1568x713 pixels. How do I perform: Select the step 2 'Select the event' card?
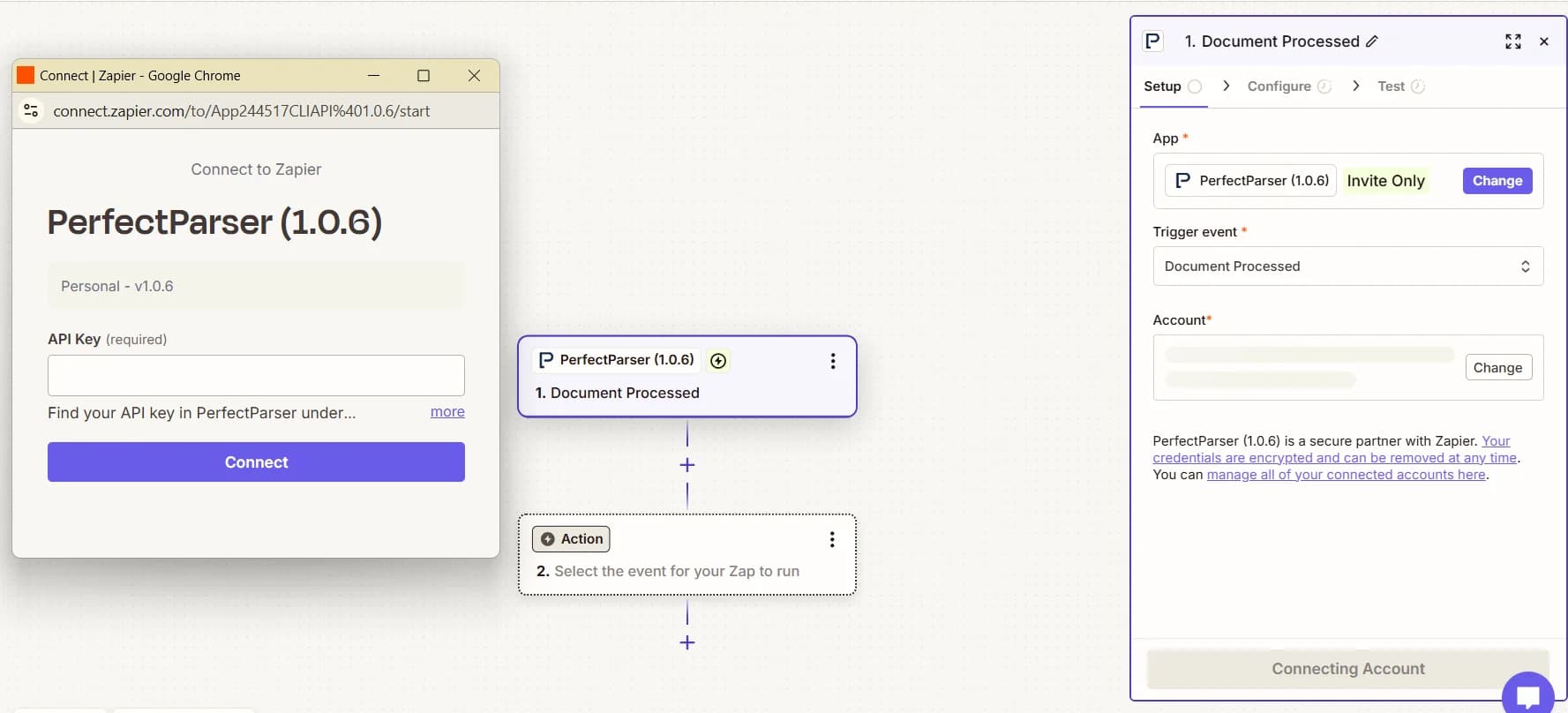pos(686,554)
